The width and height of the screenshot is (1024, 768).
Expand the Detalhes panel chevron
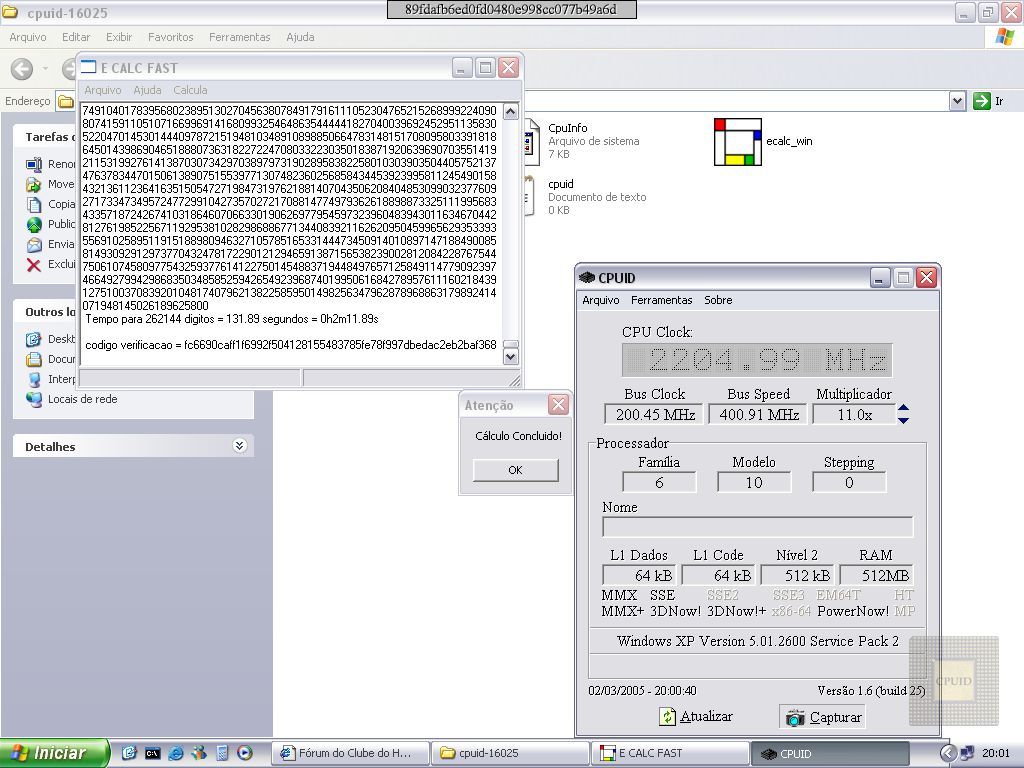coord(240,445)
